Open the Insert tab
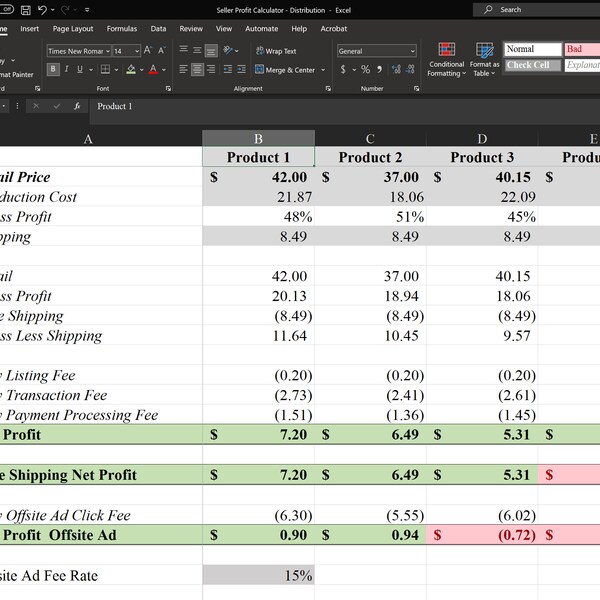This screenshot has height=600, width=600. pyautogui.click(x=29, y=29)
